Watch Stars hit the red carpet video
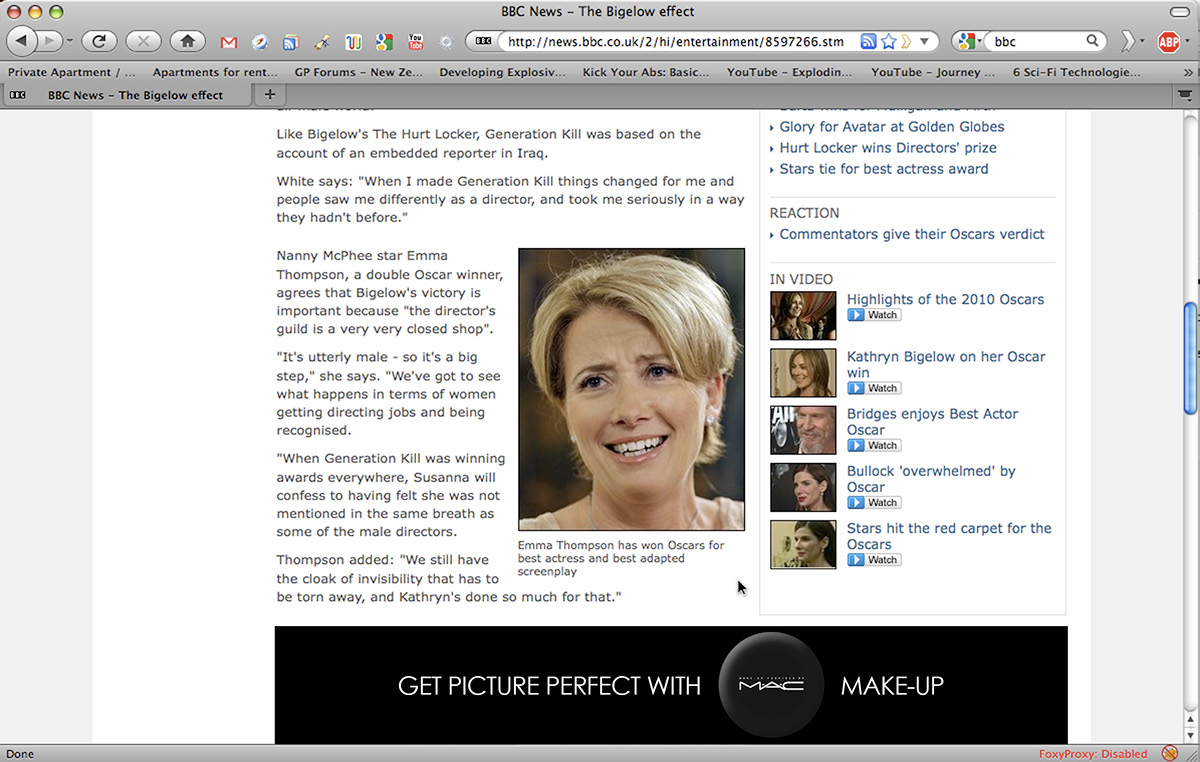The height and width of the screenshot is (762, 1200). pyautogui.click(x=874, y=560)
